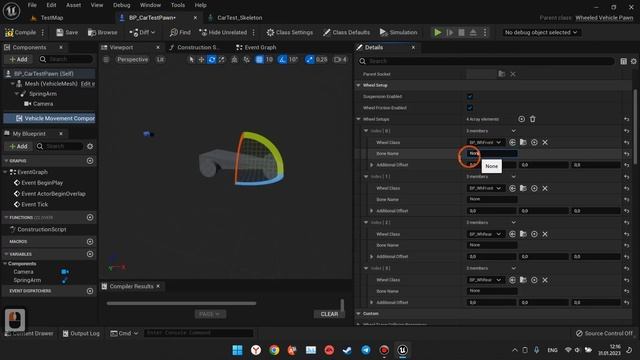The image size is (640, 360).
Task: Add new item in My Blueprint panel
Action: 18,146
